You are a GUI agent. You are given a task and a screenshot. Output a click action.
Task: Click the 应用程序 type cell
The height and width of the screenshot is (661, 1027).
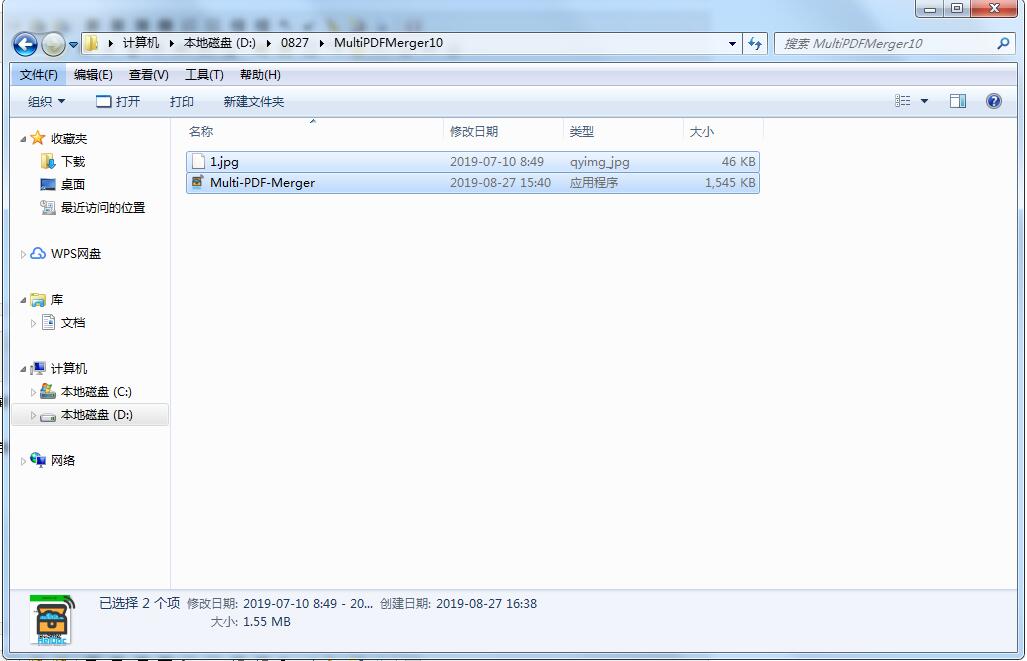[593, 183]
